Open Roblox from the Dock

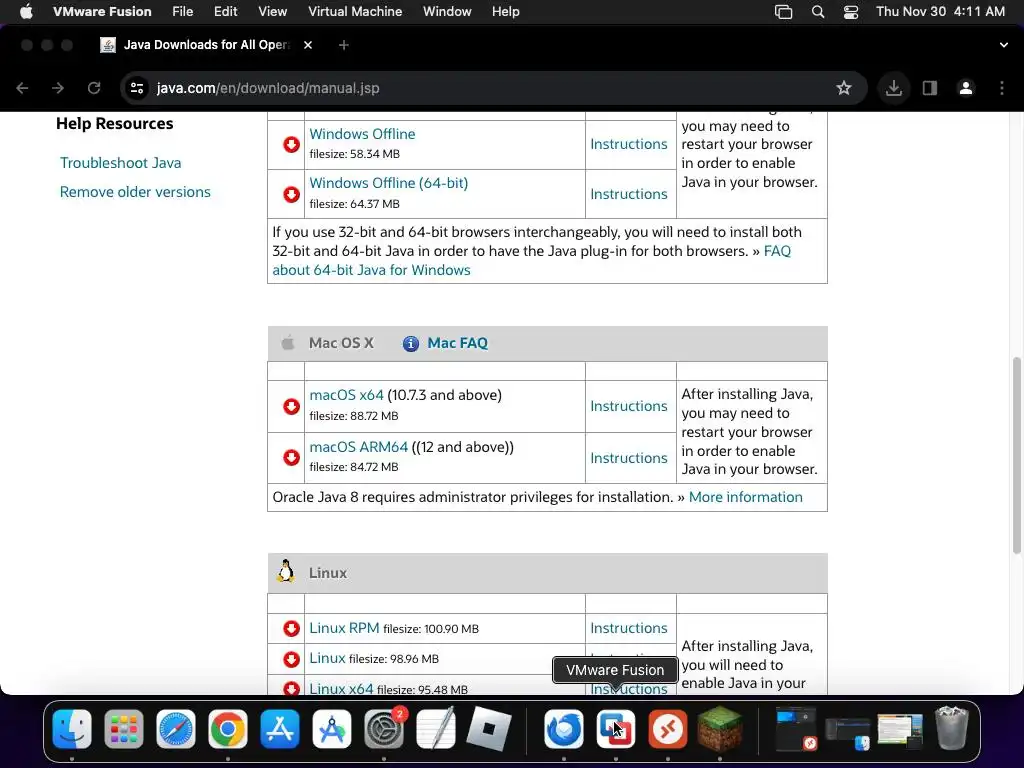click(488, 729)
